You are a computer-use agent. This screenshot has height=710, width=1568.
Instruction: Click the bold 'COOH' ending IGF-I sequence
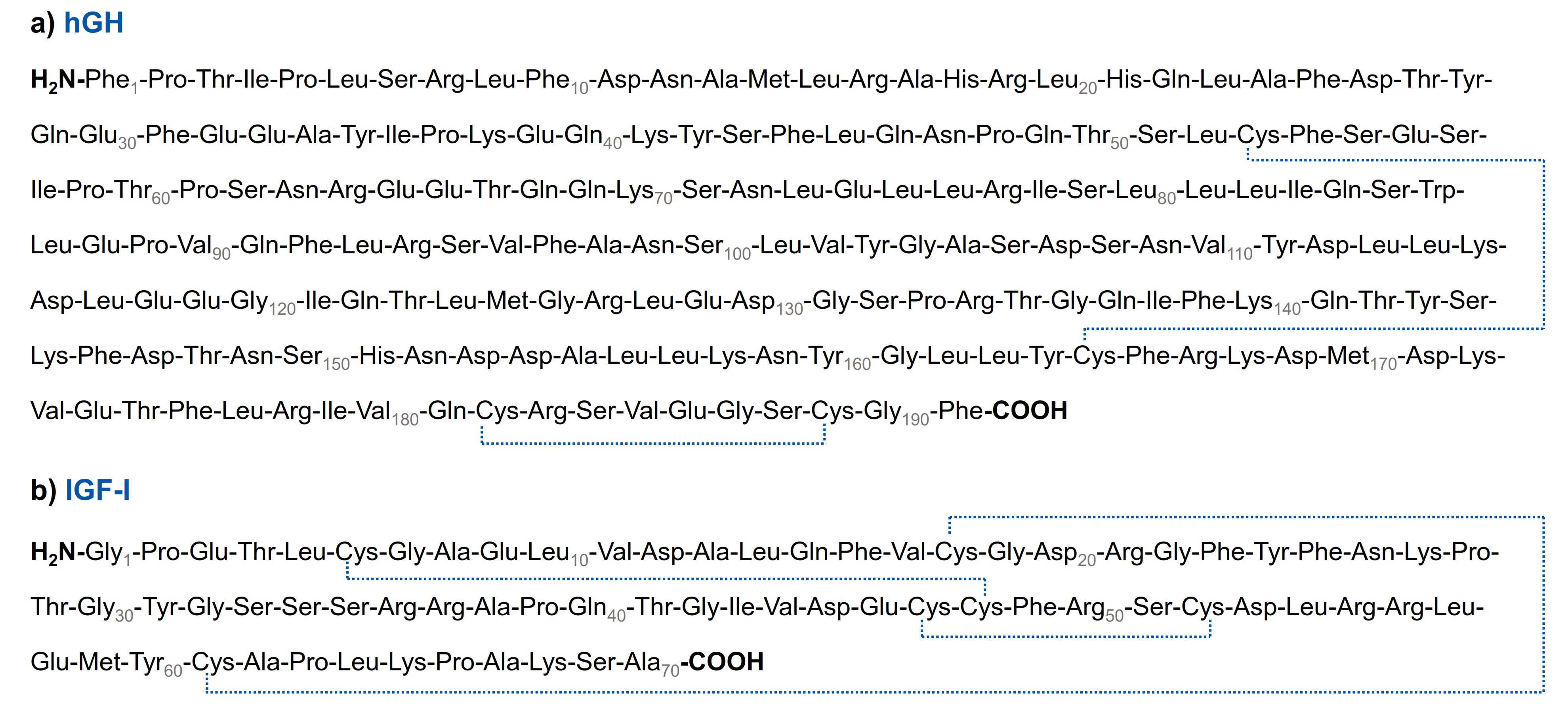coord(725,662)
